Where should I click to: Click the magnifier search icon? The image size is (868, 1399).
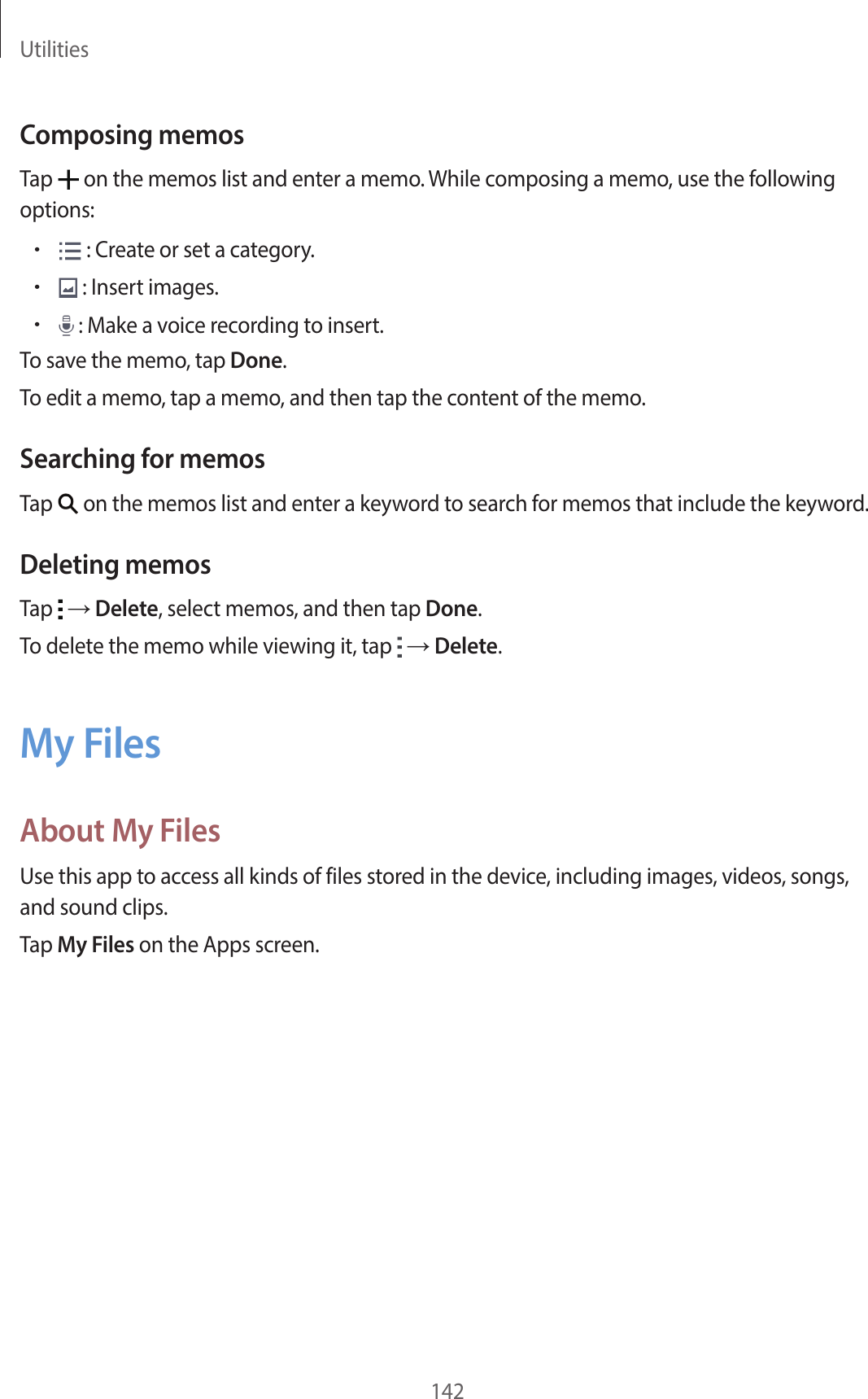[68, 505]
